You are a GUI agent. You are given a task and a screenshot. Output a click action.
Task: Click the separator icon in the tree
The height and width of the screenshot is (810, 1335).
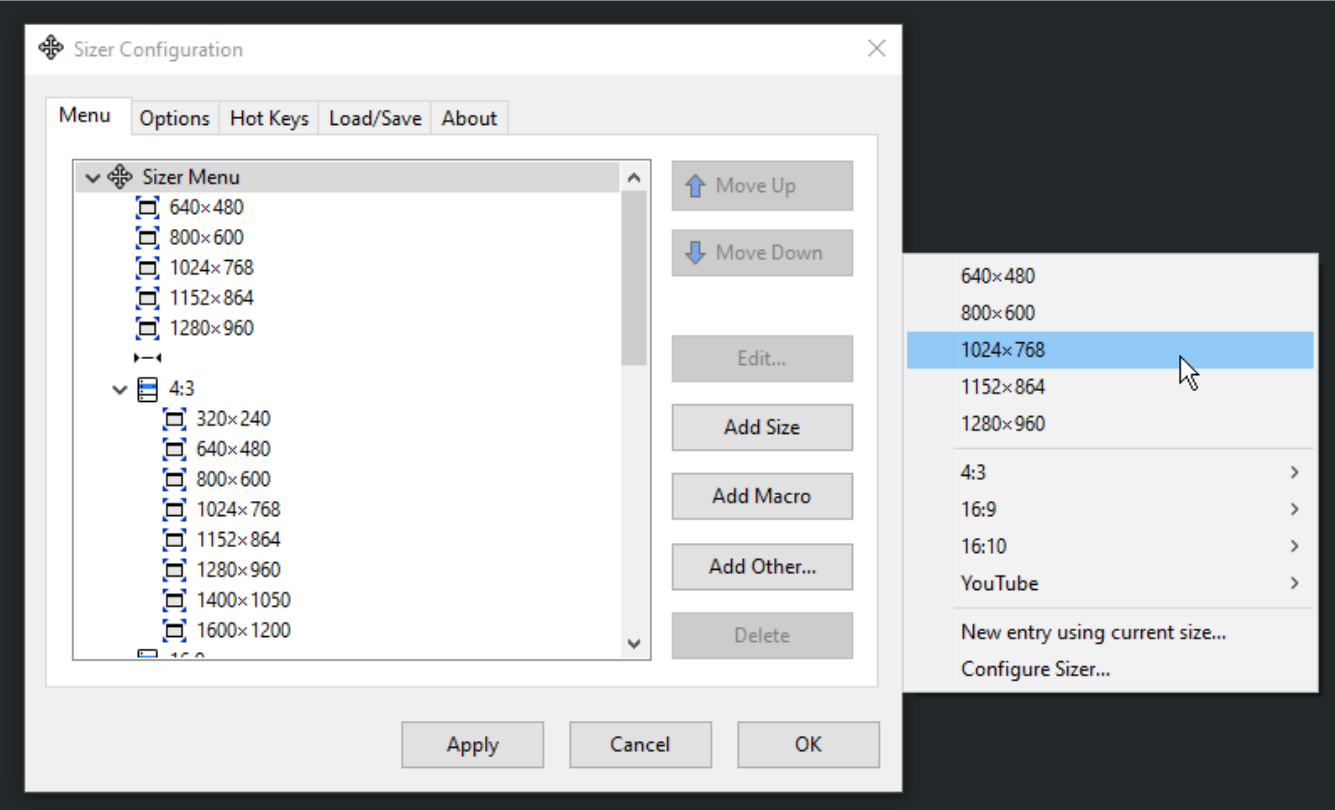pos(147,358)
